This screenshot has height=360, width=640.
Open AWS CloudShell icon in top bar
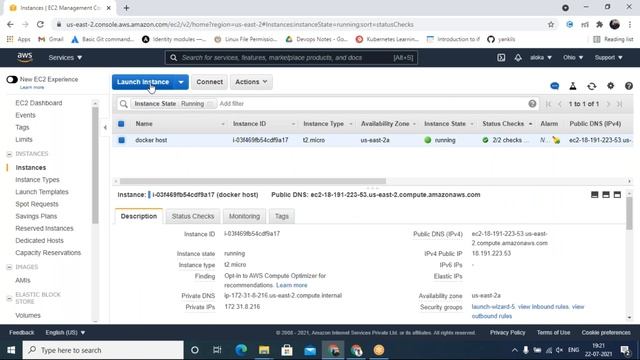pyautogui.click(x=501, y=58)
